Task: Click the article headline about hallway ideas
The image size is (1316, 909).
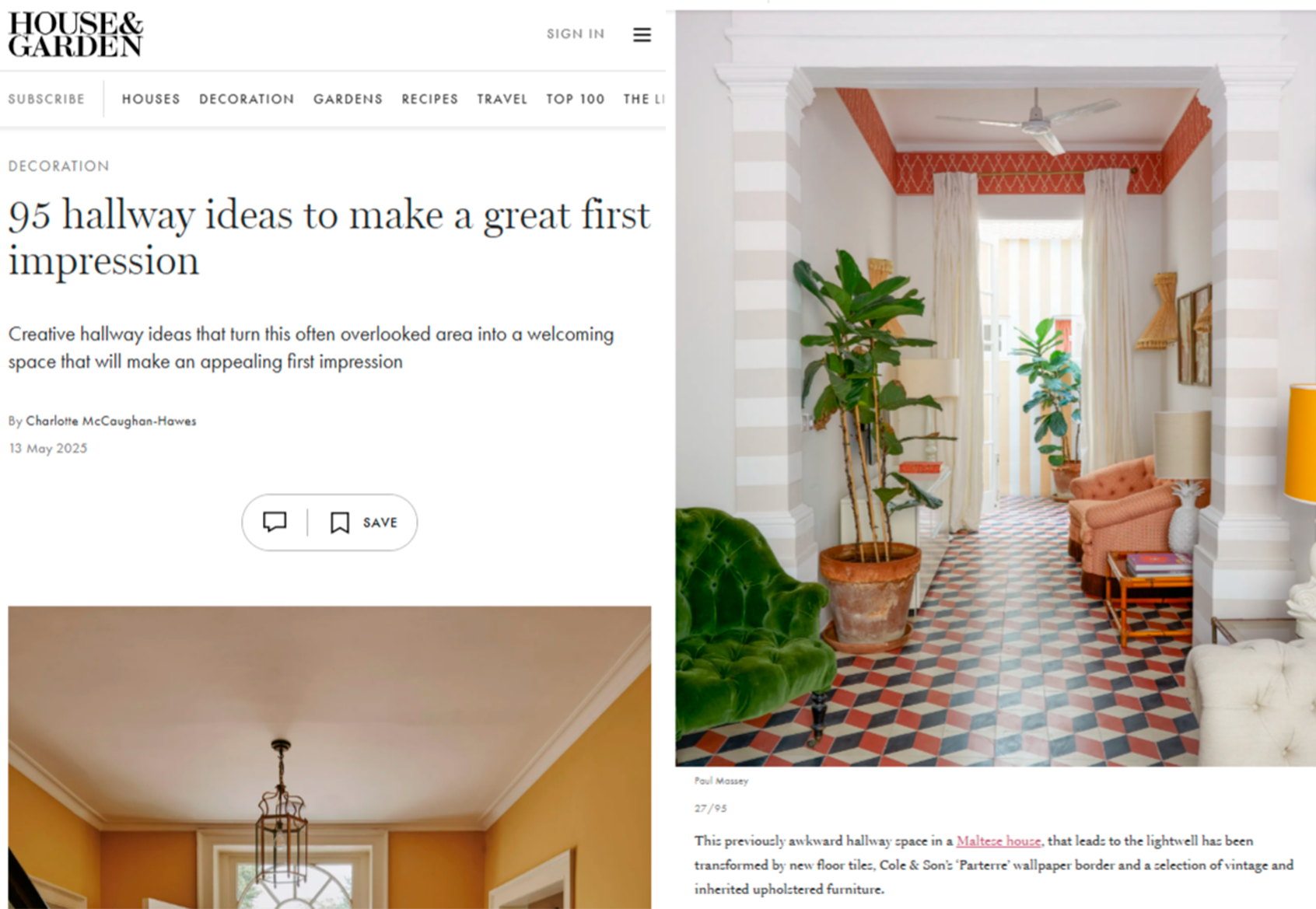Action: coord(330,237)
